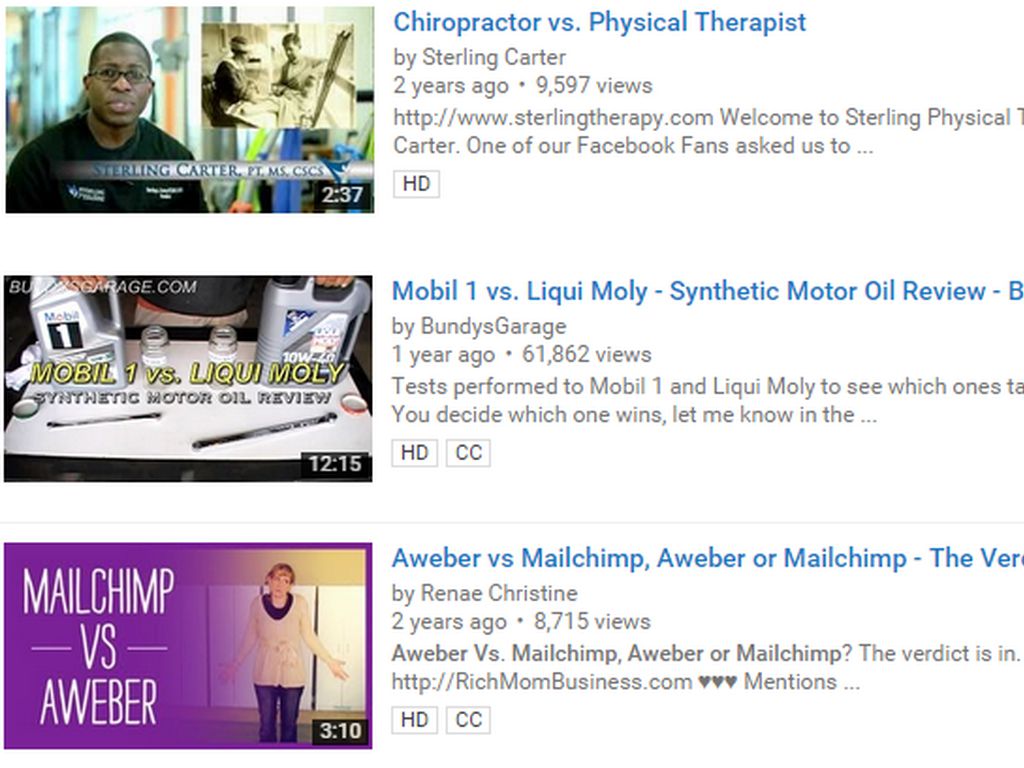The height and width of the screenshot is (768, 1024).
Task: Click the RichMomBusiness.com description text
Action: point(541,682)
